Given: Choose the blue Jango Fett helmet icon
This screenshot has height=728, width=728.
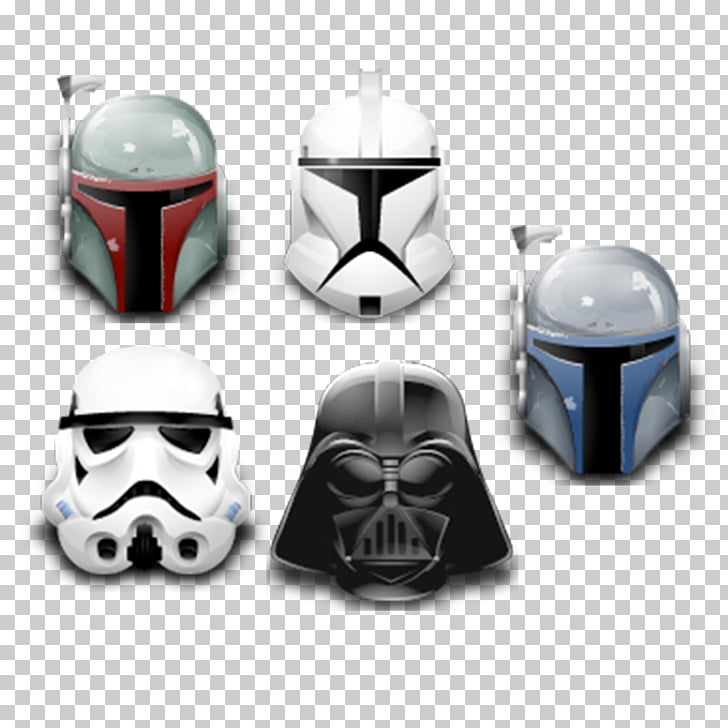Looking at the screenshot, I should click(x=601, y=351).
